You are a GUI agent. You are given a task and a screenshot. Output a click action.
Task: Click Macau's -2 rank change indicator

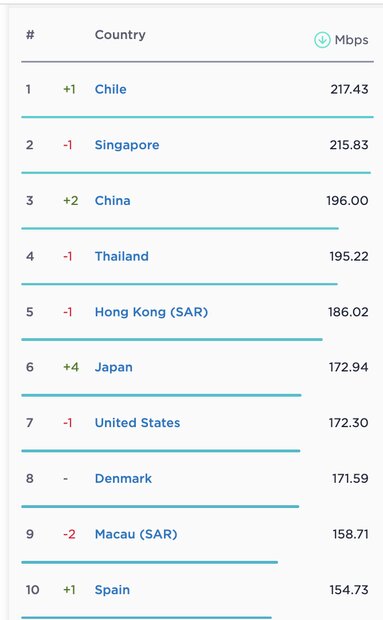coord(69,534)
